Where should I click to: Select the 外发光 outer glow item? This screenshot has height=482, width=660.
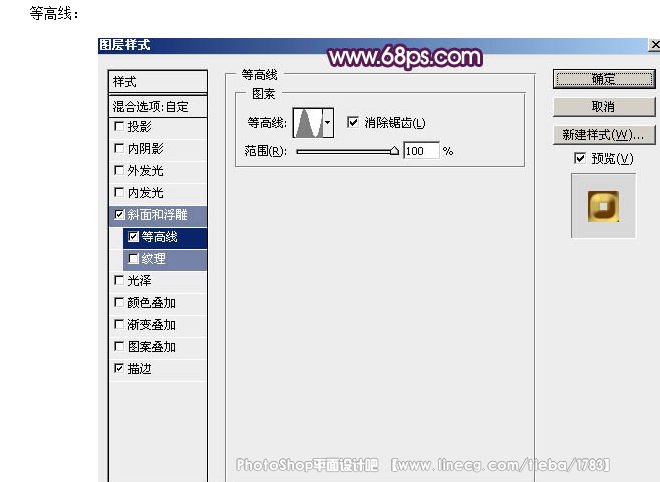[158, 170]
